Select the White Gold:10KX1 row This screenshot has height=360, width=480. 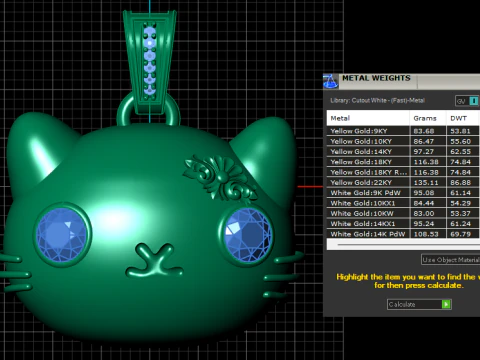[403, 203]
